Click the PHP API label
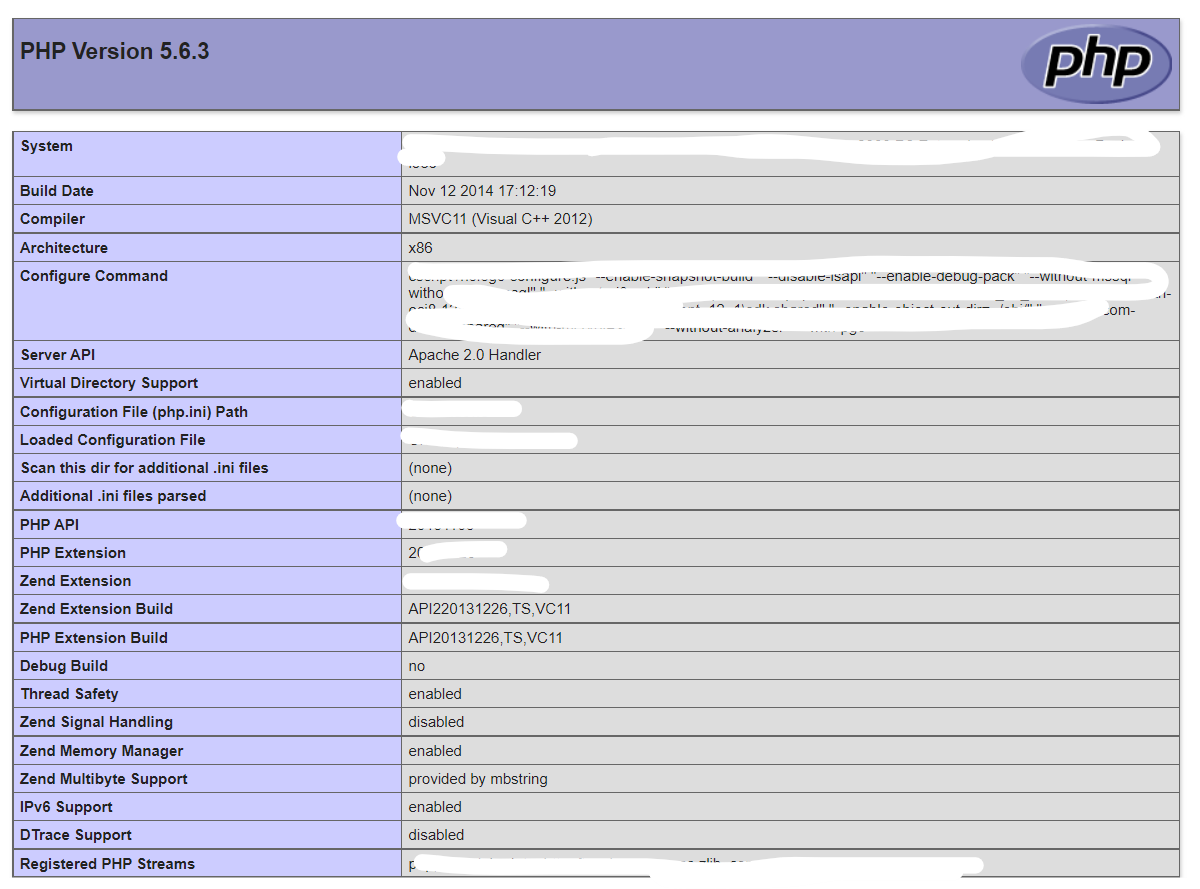The height and width of the screenshot is (889, 1200). pos(49,525)
